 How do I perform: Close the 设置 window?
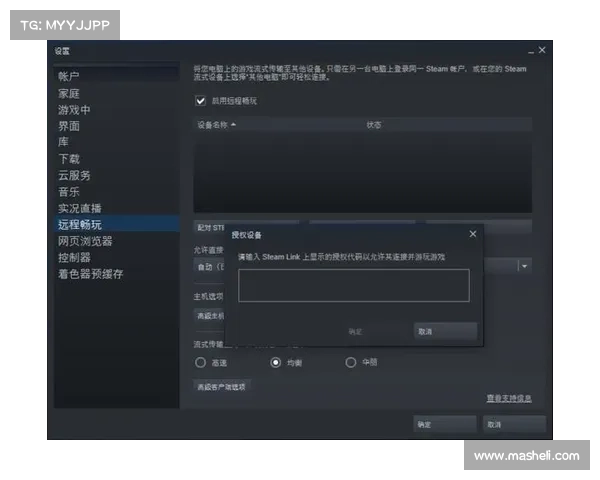tap(542, 50)
